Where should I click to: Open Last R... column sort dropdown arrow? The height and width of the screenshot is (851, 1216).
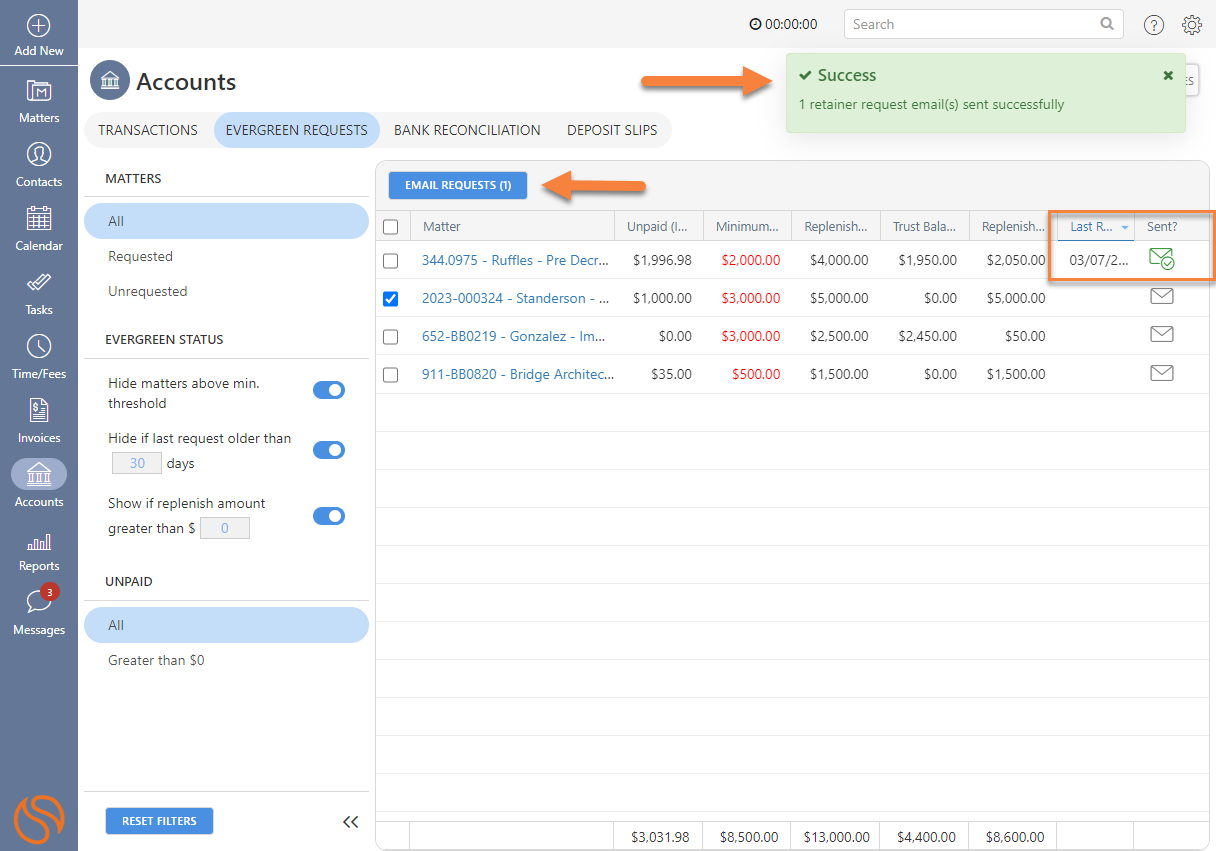[x=1124, y=228]
